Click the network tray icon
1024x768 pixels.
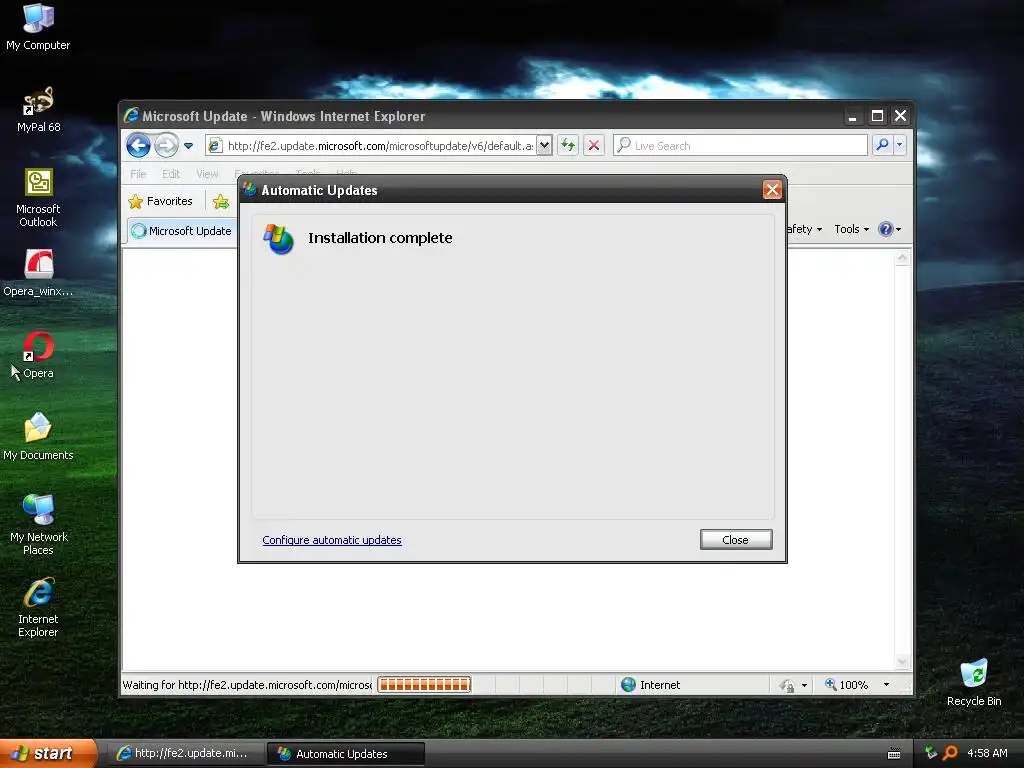(931, 753)
